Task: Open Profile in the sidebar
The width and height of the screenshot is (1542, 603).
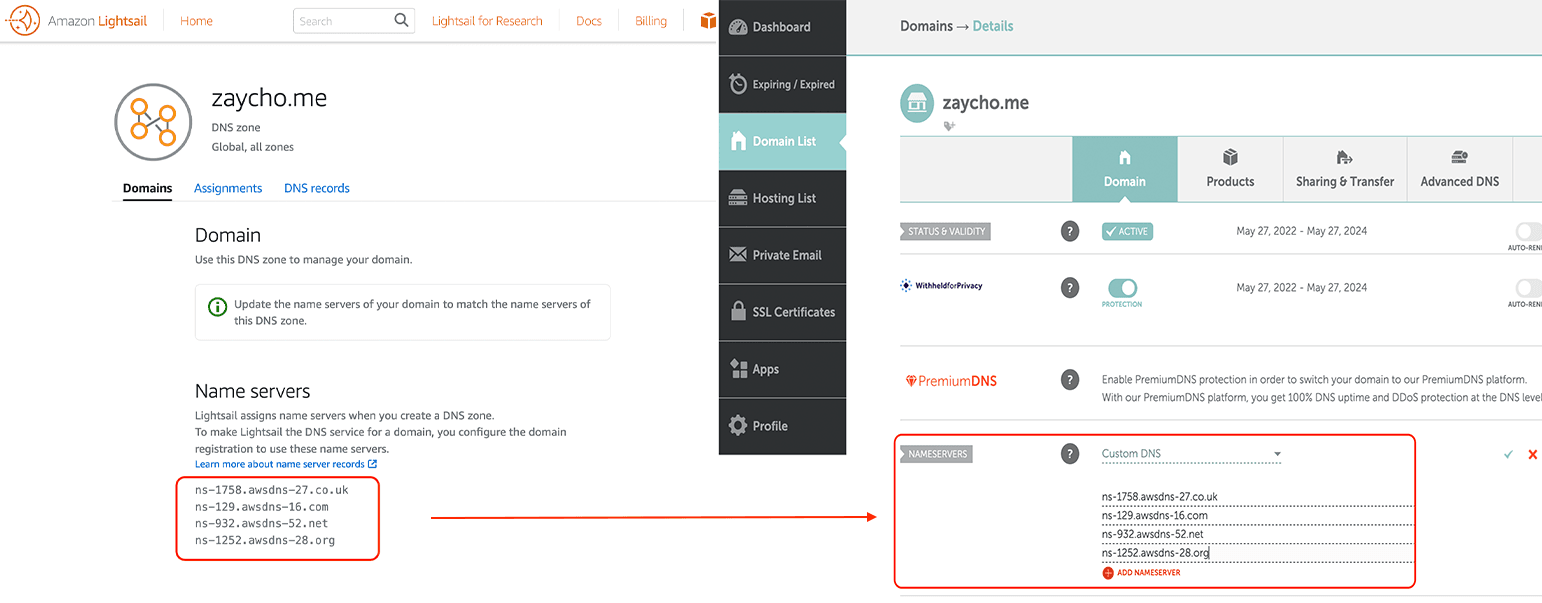Action: pyautogui.click(x=782, y=426)
